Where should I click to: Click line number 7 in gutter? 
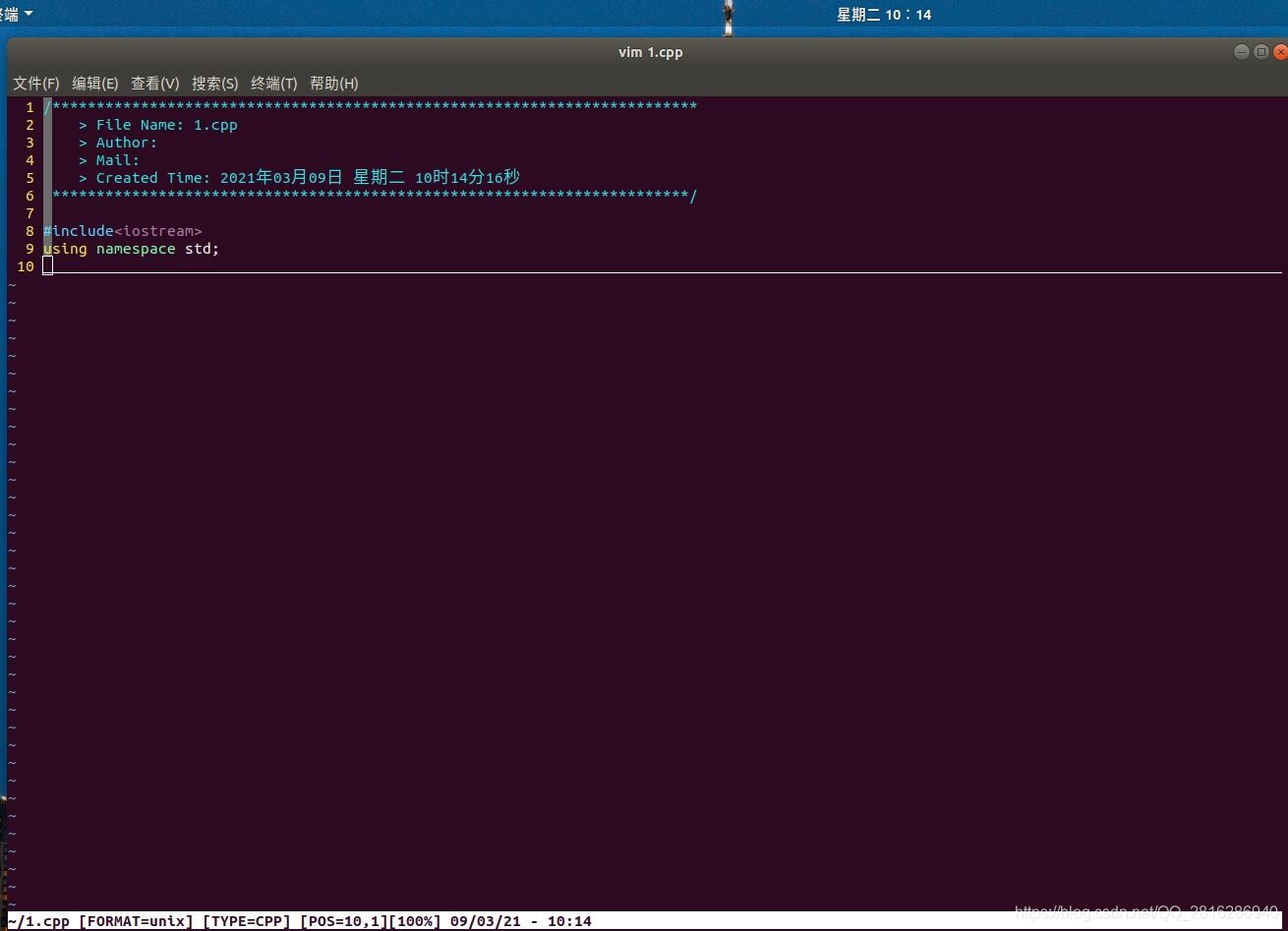[x=29, y=213]
